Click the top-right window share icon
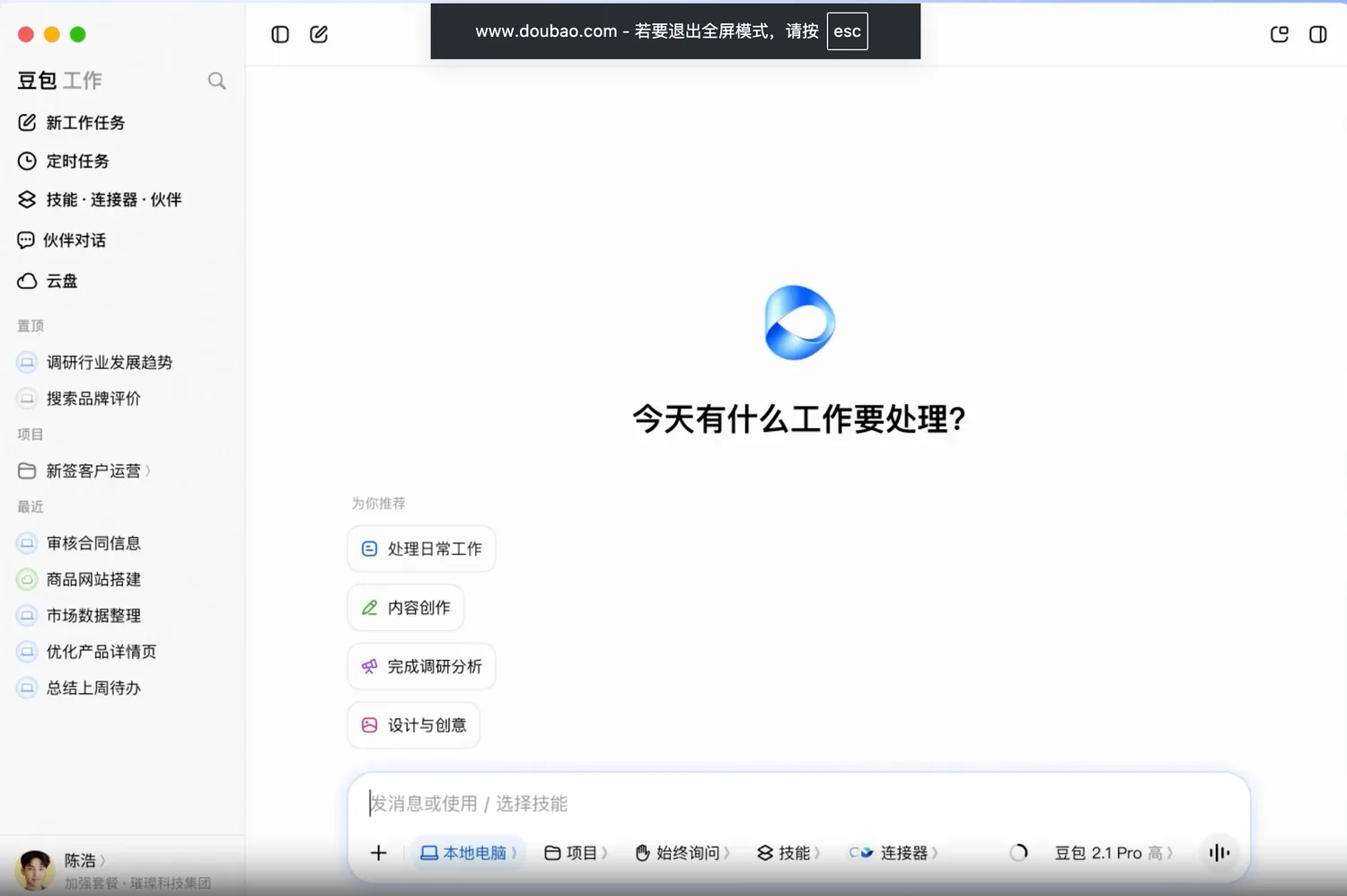This screenshot has height=896, width=1347. coord(1280,34)
